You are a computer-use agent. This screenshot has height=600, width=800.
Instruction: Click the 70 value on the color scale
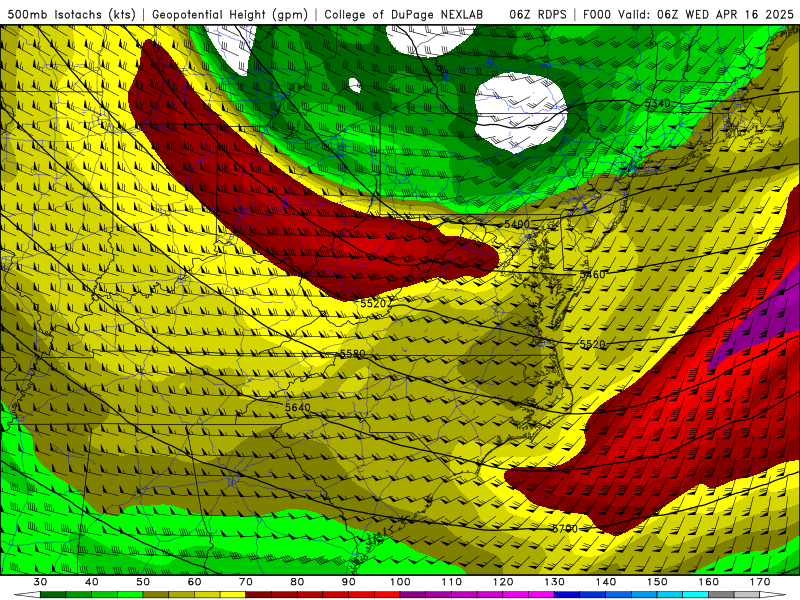246,582
